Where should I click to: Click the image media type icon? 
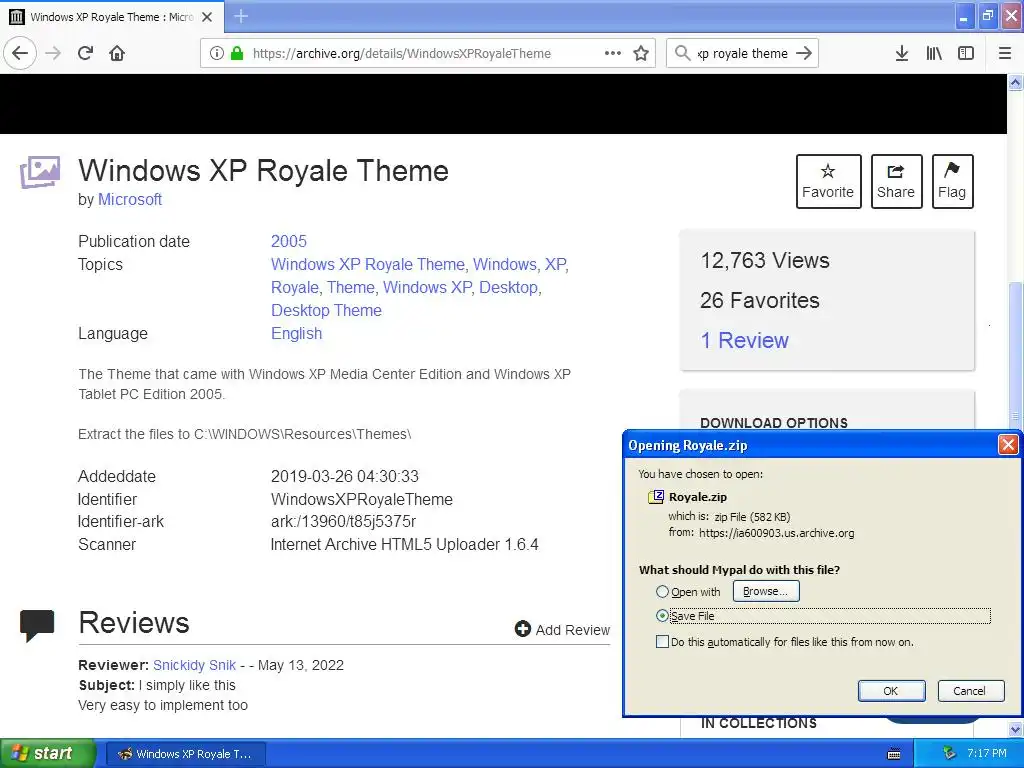tap(40, 172)
